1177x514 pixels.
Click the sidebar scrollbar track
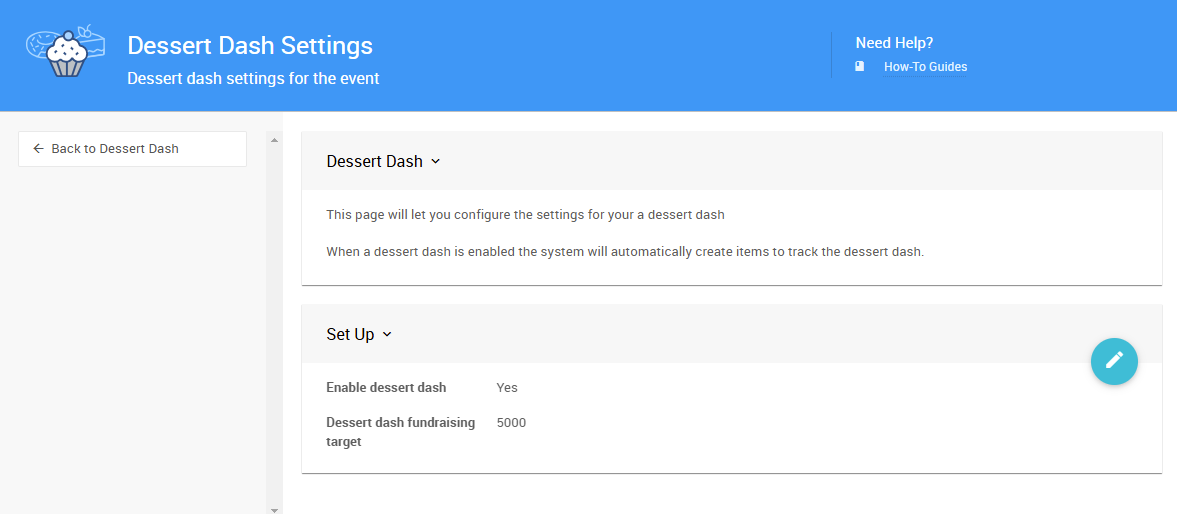[274, 320]
